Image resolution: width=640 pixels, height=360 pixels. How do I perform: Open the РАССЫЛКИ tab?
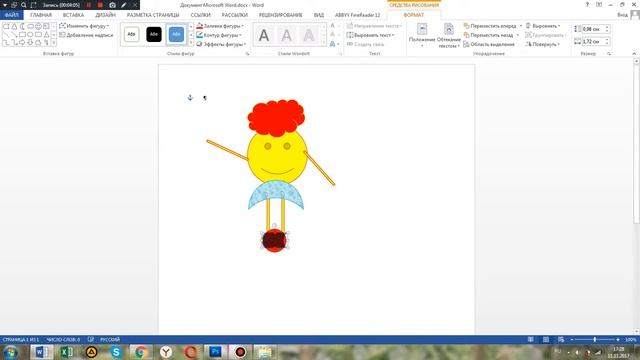[x=235, y=15]
